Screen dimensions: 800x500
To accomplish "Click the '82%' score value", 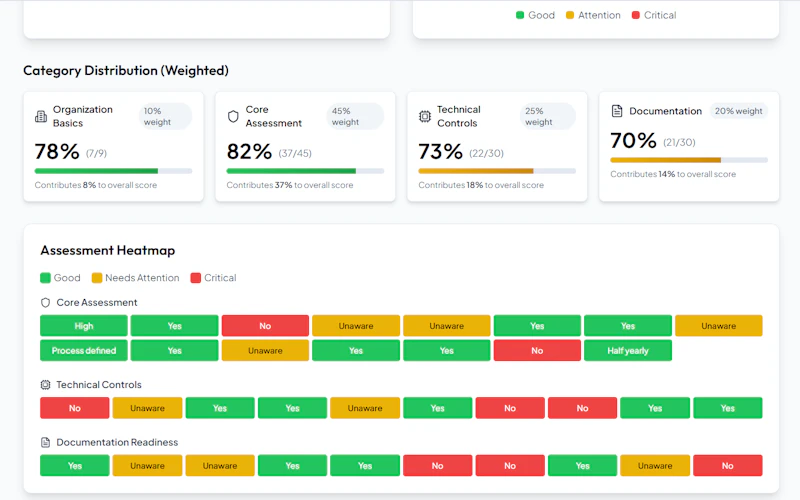I will 249,152.
